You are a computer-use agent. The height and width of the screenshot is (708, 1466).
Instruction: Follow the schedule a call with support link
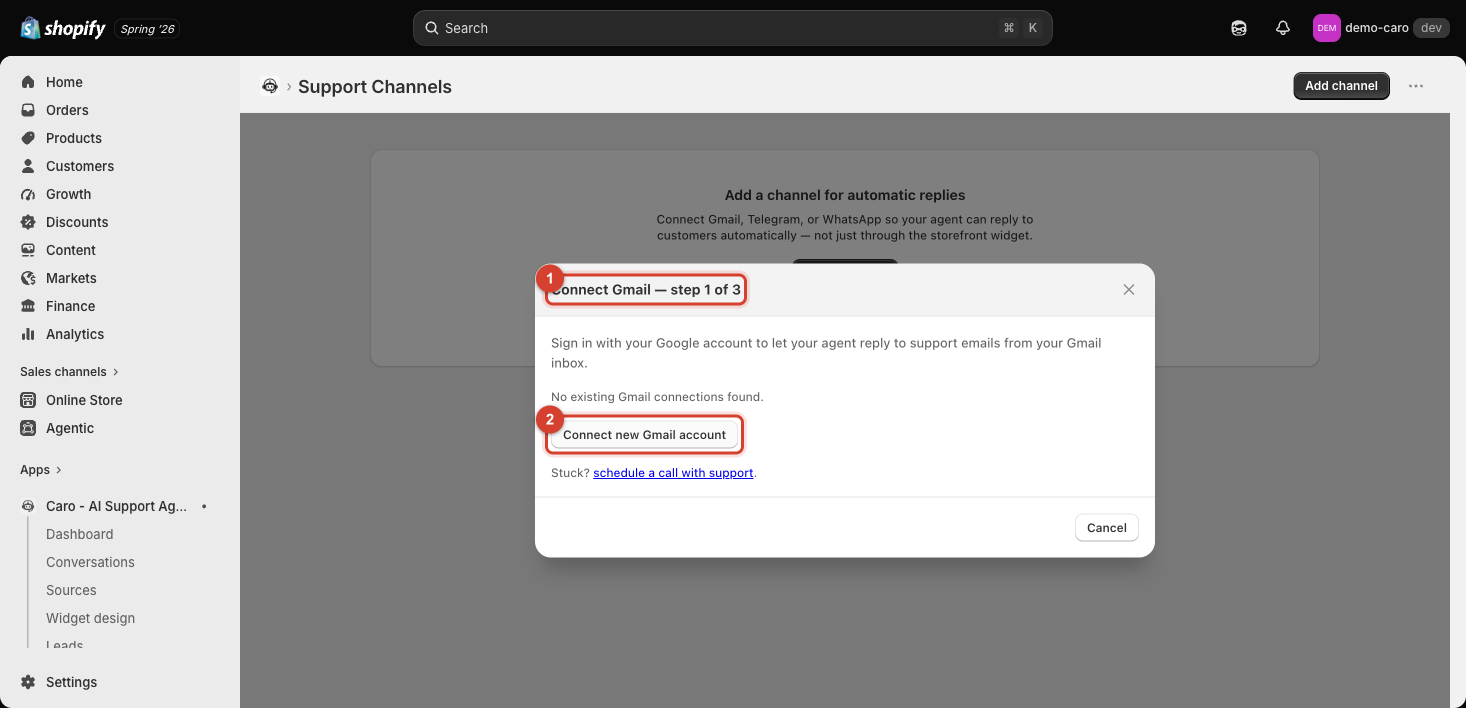(x=673, y=473)
